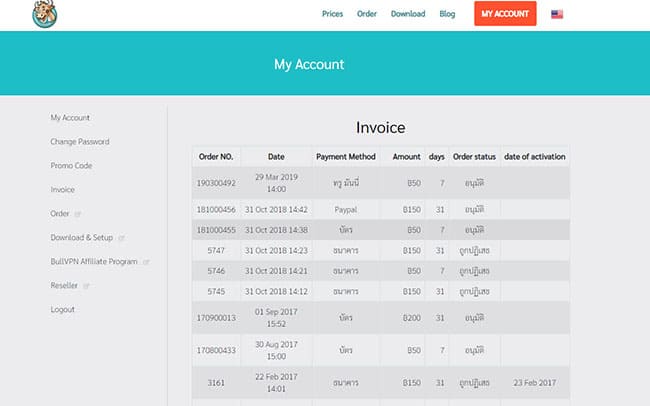Click external-link icon beside BullVPN Affiliate Program
The image size is (650, 406).
pos(146,262)
